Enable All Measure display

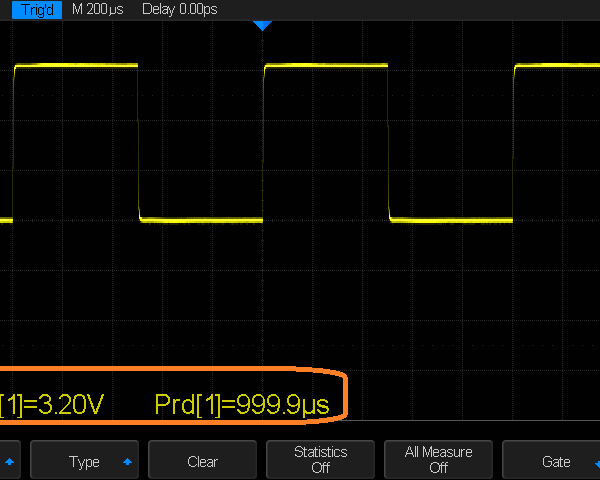click(x=438, y=460)
